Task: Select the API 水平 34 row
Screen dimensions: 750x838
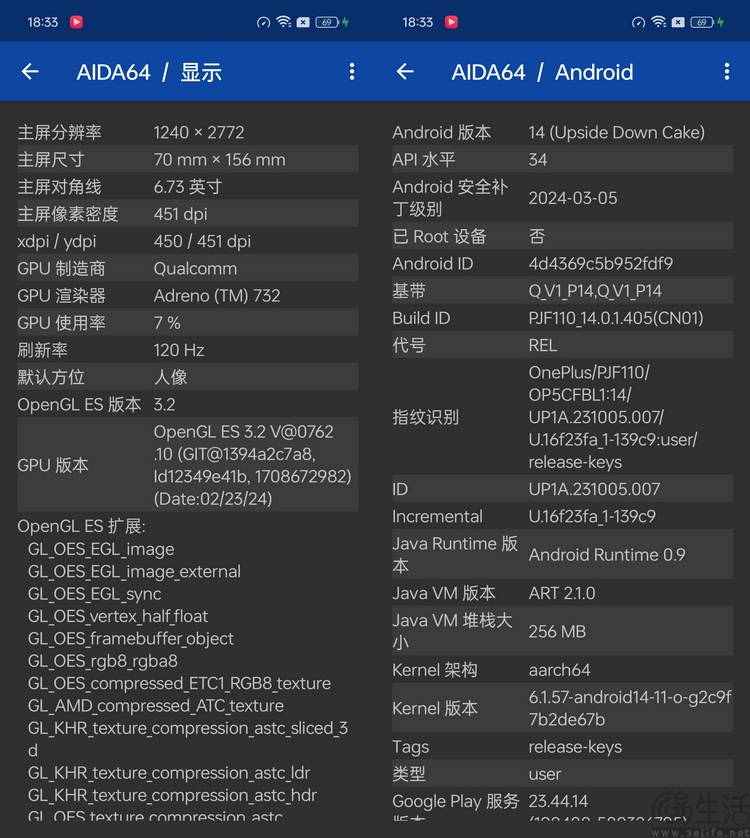Action: pos(562,159)
